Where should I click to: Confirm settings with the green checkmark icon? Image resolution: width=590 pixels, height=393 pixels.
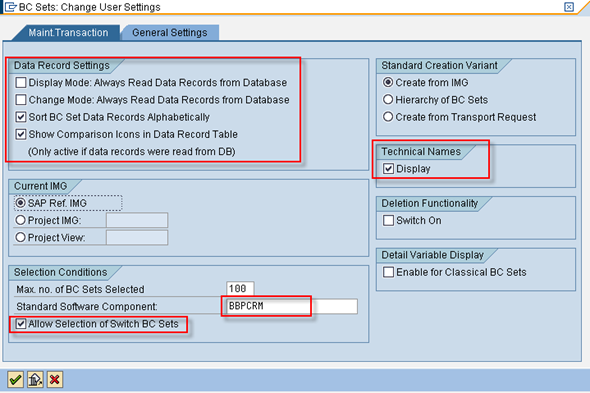(x=15, y=379)
